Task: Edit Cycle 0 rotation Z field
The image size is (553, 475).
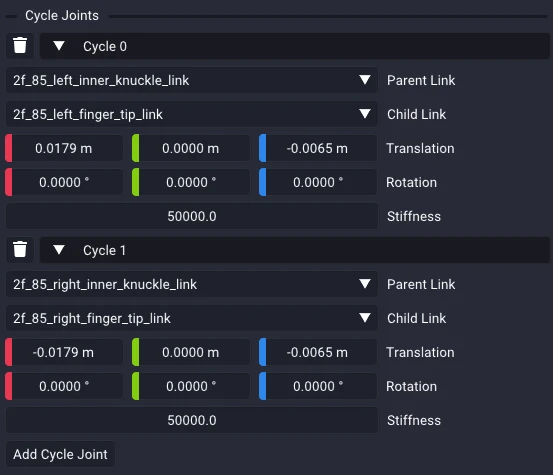Action: tap(318, 182)
